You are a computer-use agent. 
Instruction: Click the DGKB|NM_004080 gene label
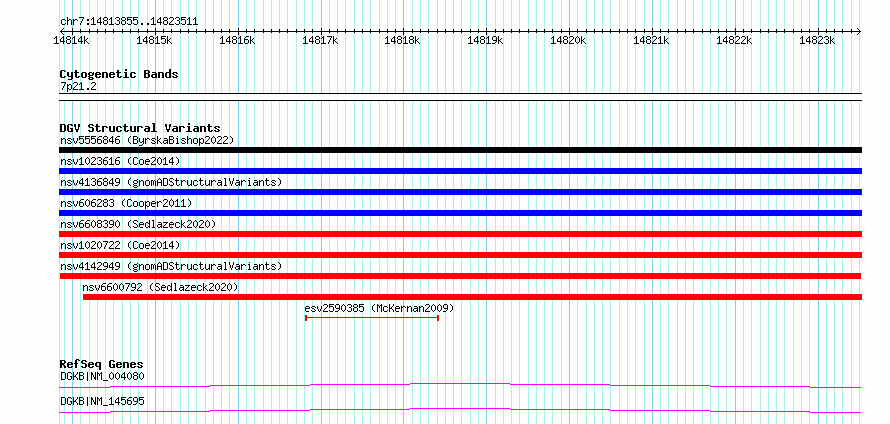(102, 376)
